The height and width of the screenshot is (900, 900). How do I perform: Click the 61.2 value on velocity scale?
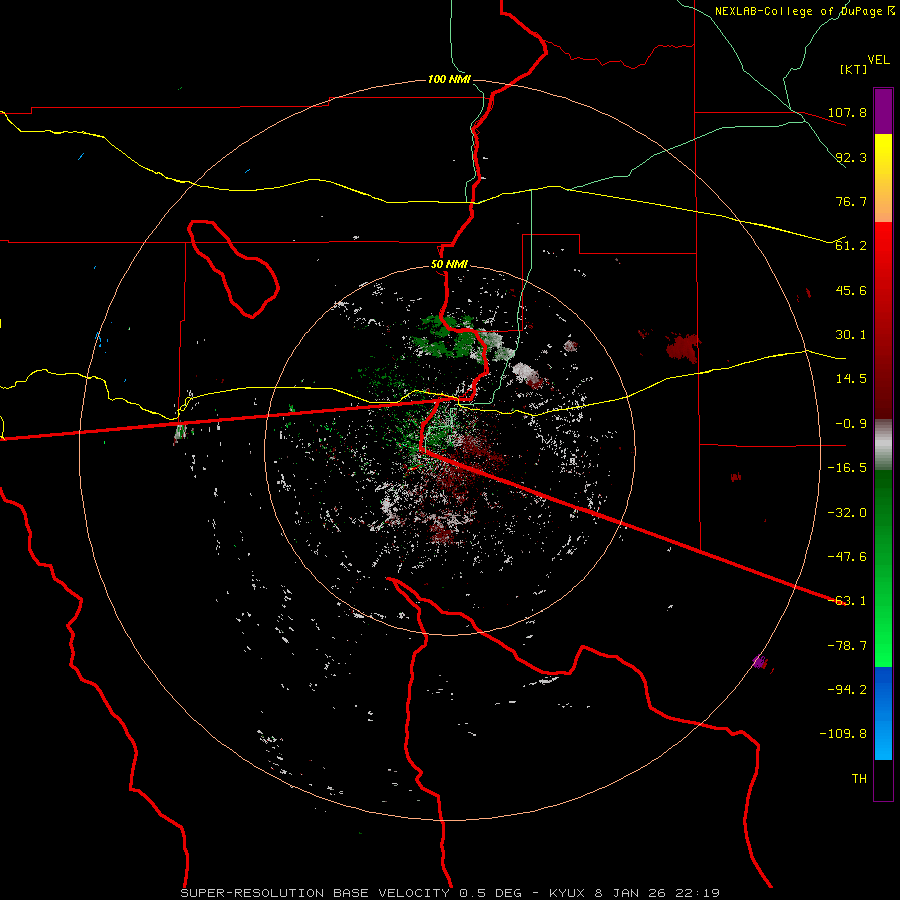click(851, 246)
